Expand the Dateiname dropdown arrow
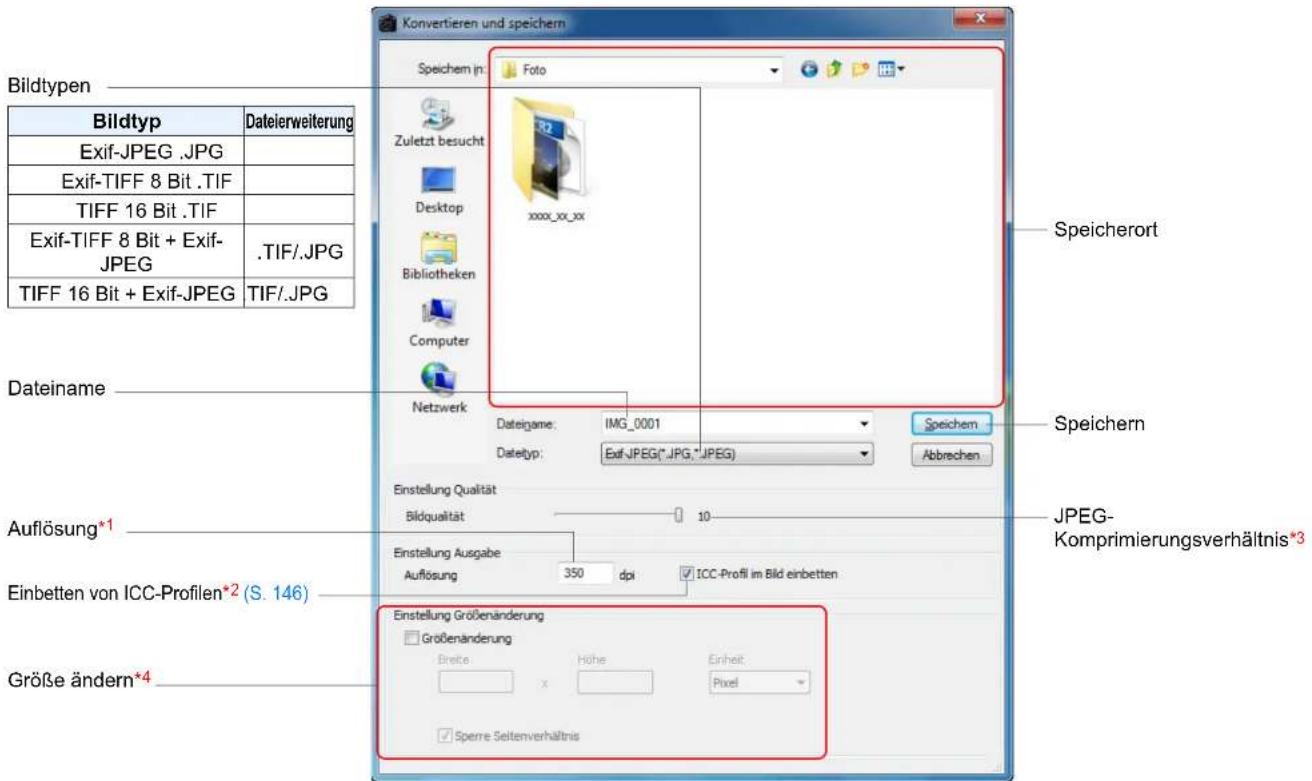 click(x=863, y=424)
